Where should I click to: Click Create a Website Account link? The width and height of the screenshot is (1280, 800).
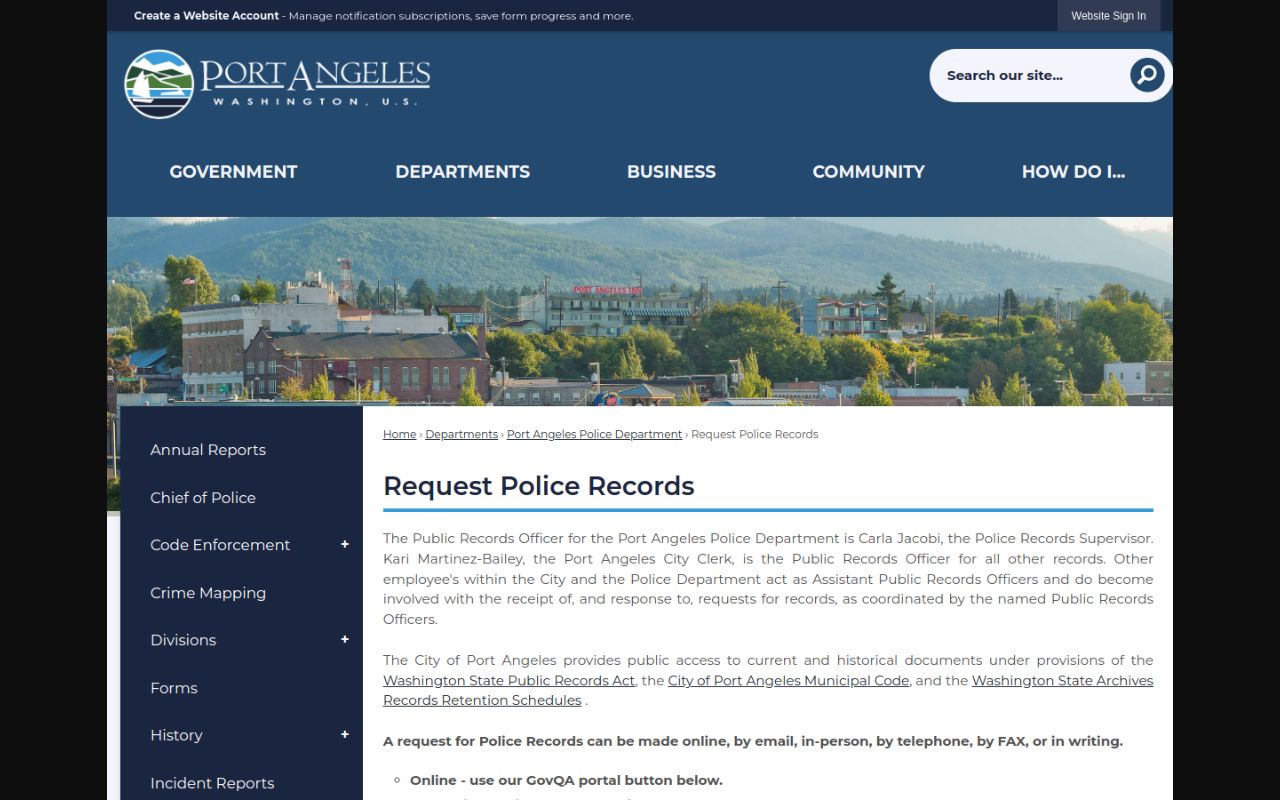point(206,16)
